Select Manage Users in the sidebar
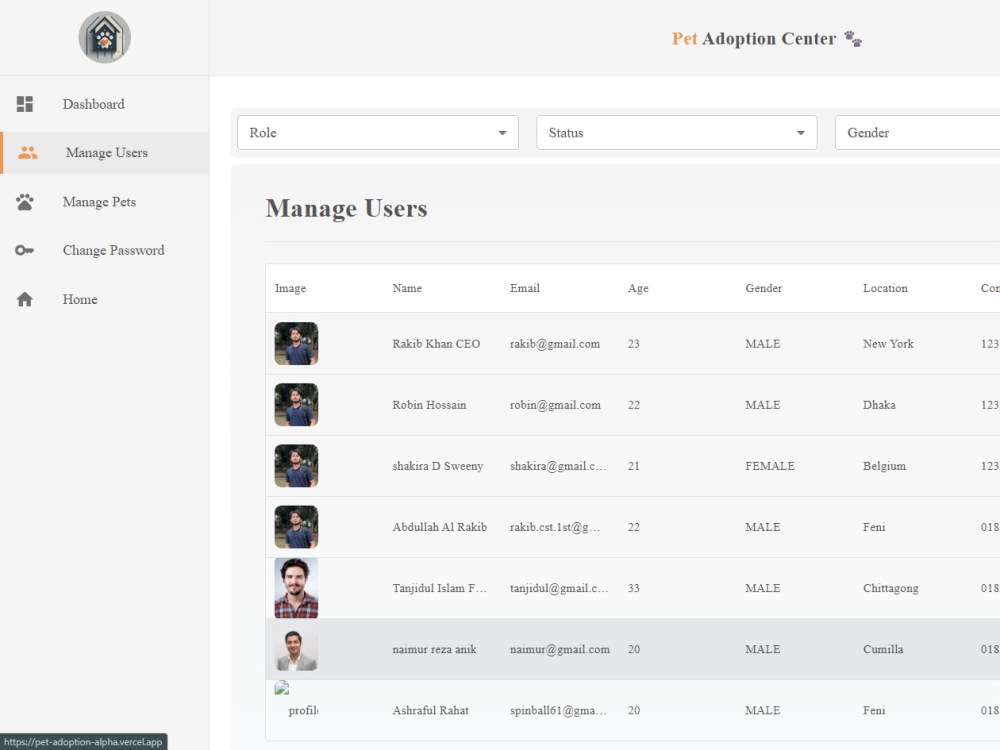 point(105,152)
